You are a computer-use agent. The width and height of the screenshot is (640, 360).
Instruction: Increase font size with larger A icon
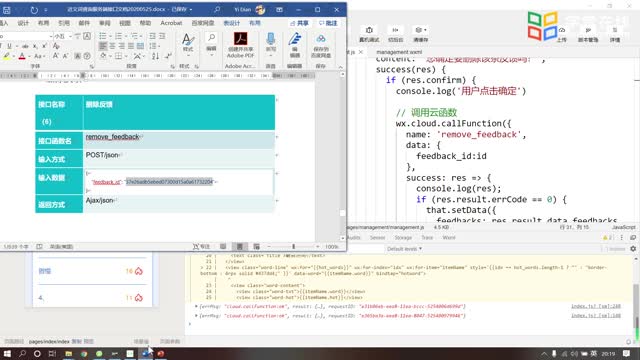point(56,56)
